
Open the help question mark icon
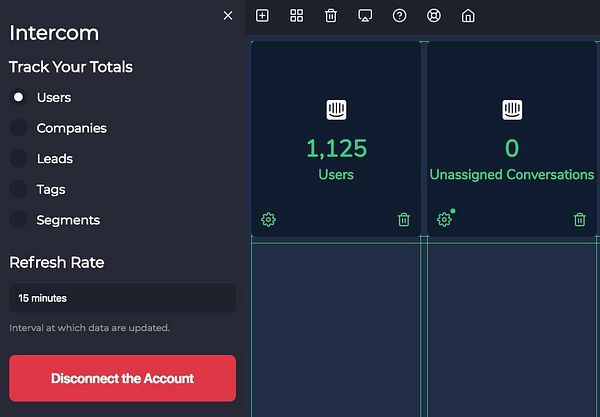click(x=399, y=16)
